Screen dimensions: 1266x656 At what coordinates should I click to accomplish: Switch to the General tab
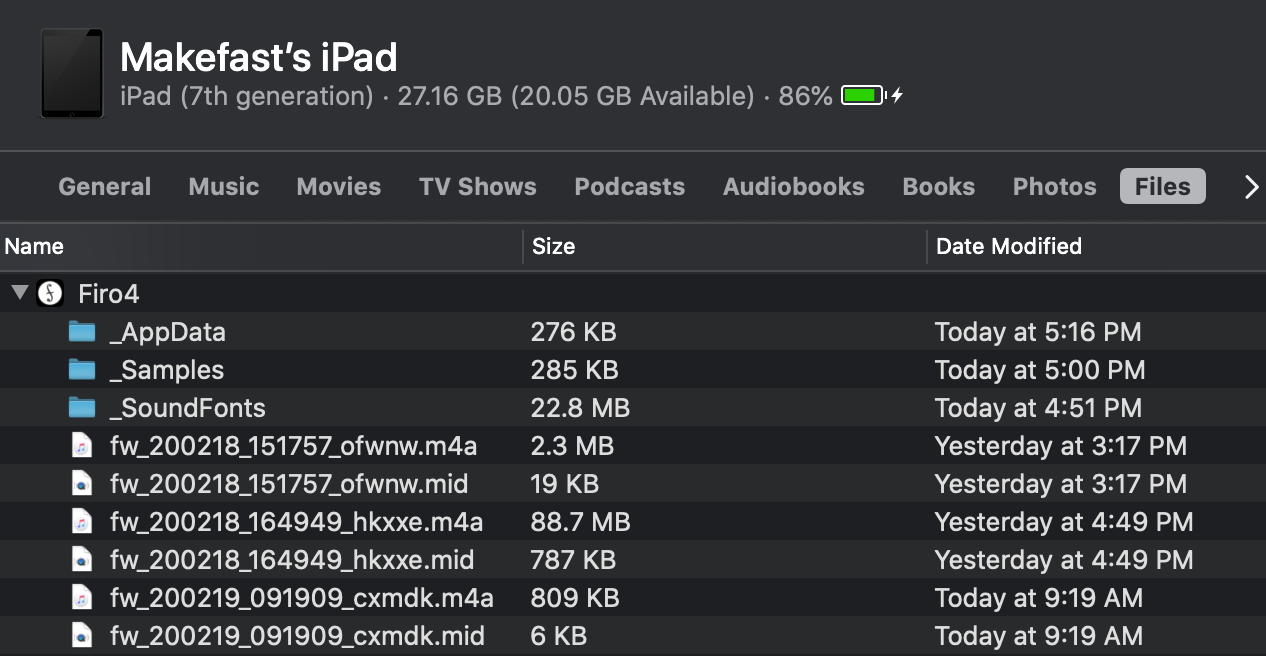pyautogui.click(x=105, y=187)
